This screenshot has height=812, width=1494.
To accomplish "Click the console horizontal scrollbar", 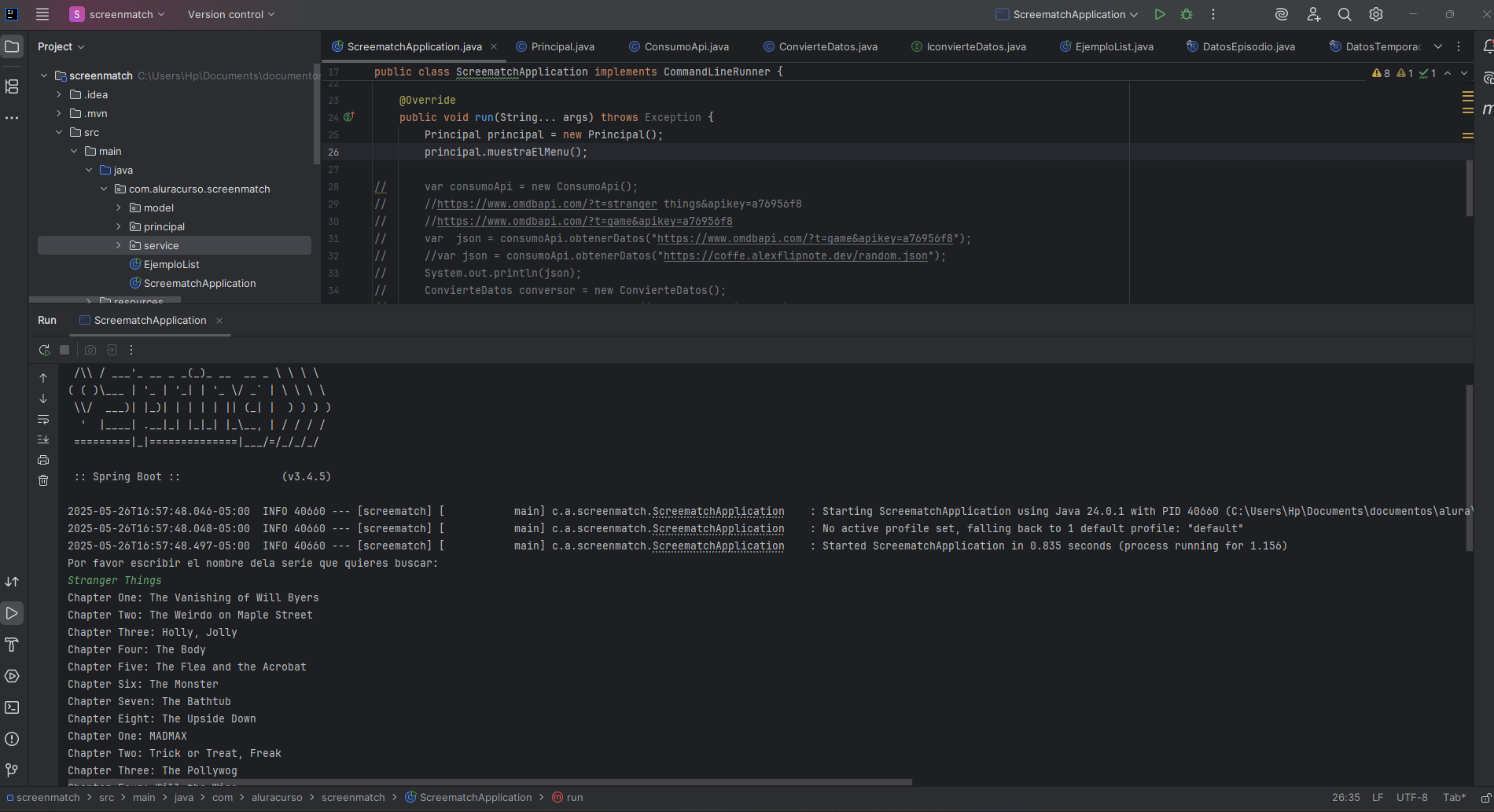I will pos(490,782).
